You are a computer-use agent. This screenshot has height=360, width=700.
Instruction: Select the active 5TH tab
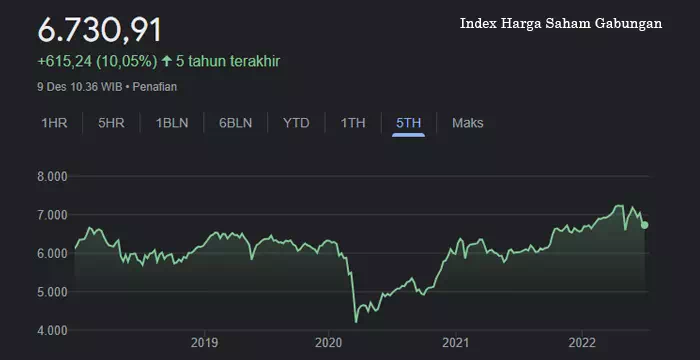pyautogui.click(x=408, y=123)
